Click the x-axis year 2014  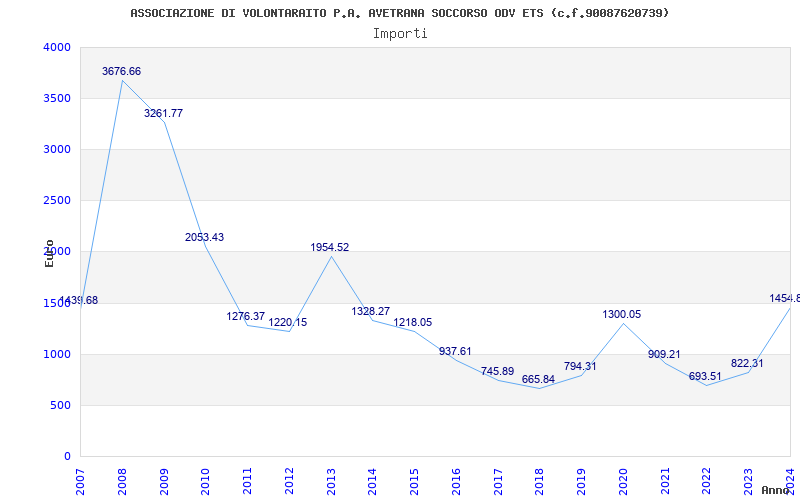point(372,482)
